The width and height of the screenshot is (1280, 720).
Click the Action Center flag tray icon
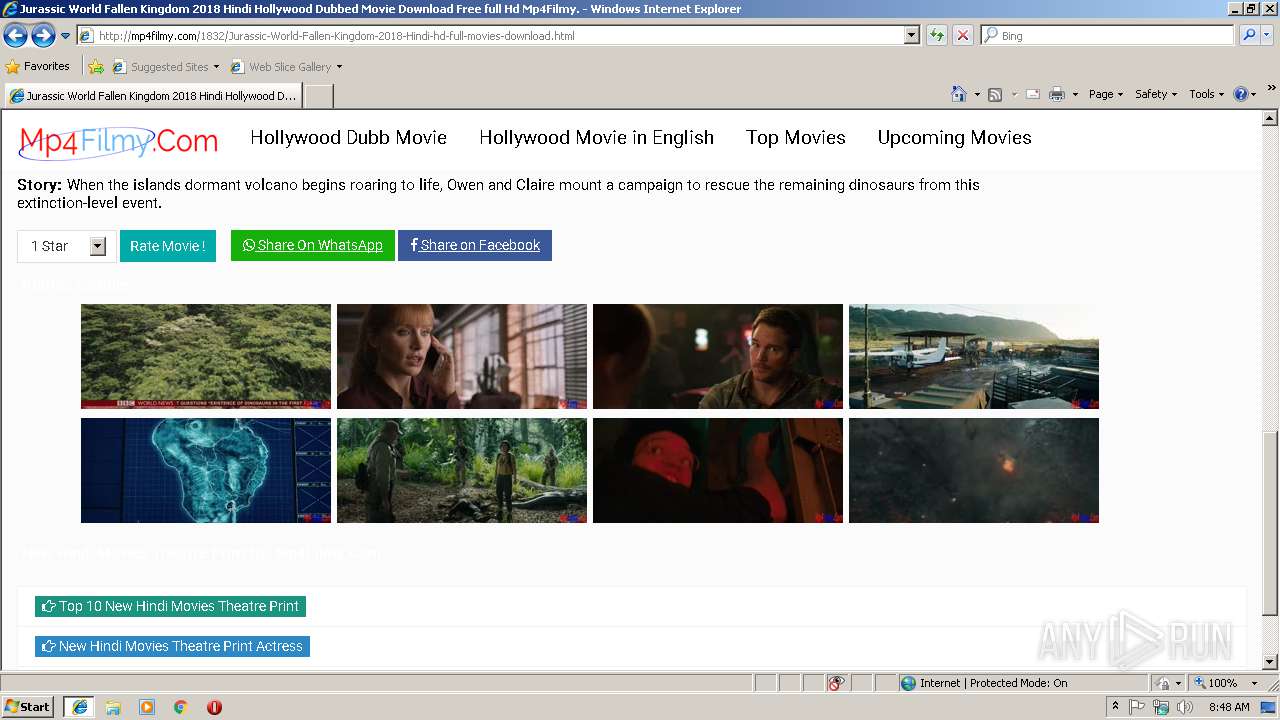click(x=1137, y=707)
